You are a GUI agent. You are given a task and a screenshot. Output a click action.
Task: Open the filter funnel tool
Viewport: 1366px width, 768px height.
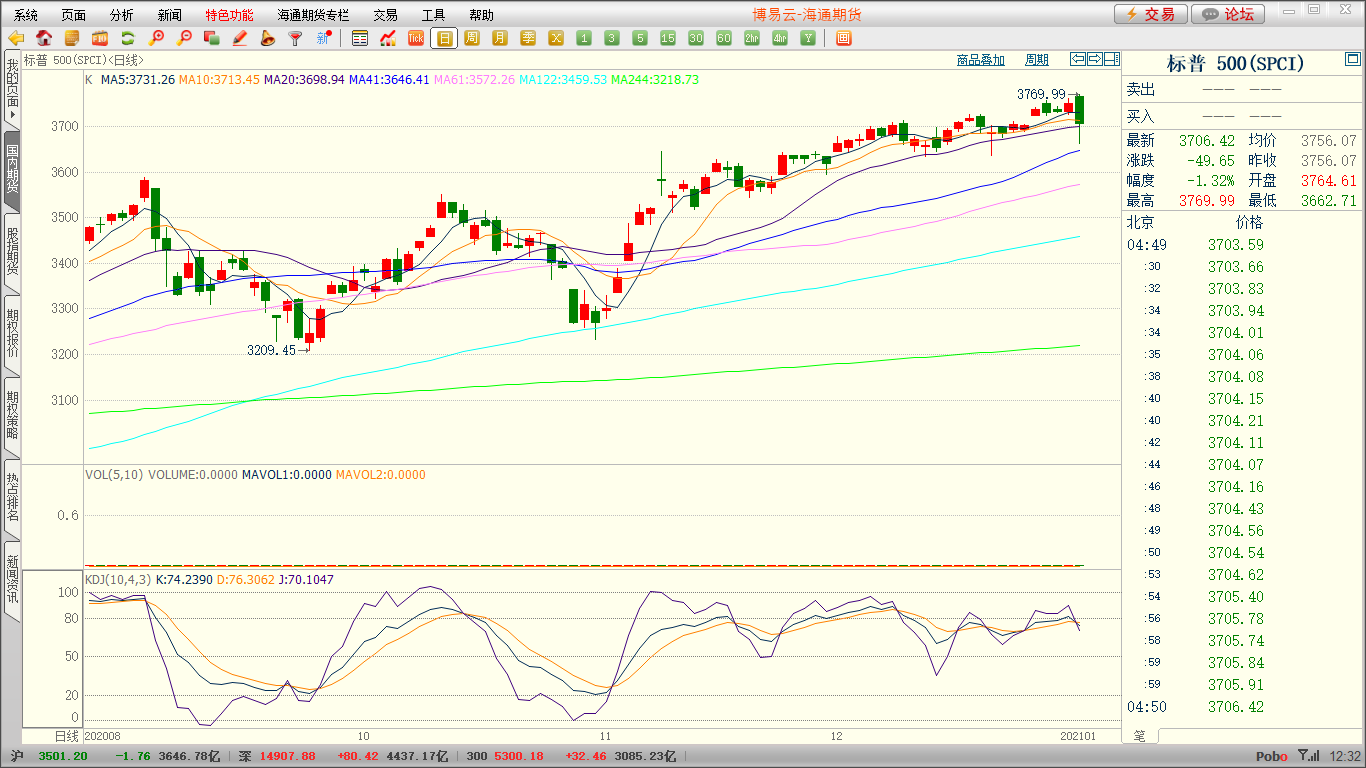295,39
